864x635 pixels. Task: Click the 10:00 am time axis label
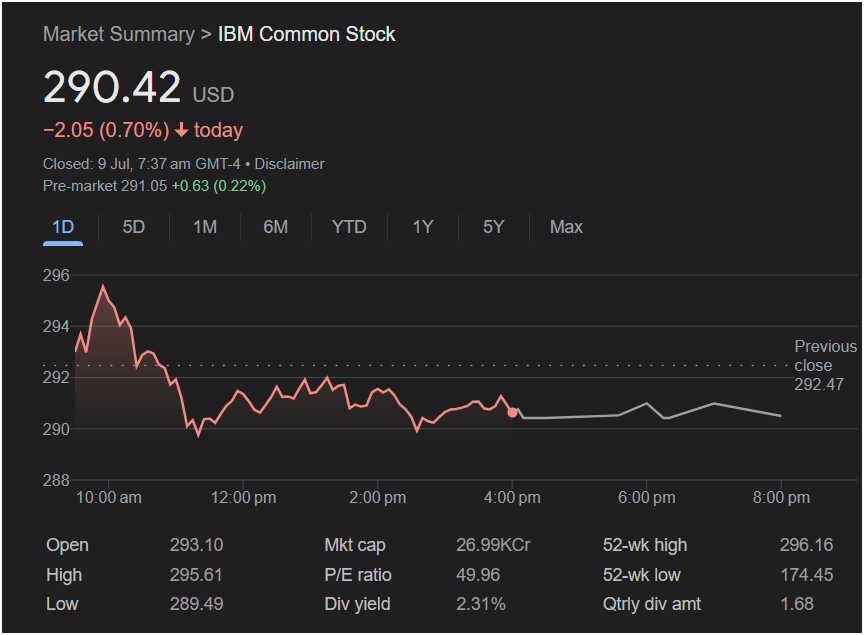(x=109, y=498)
